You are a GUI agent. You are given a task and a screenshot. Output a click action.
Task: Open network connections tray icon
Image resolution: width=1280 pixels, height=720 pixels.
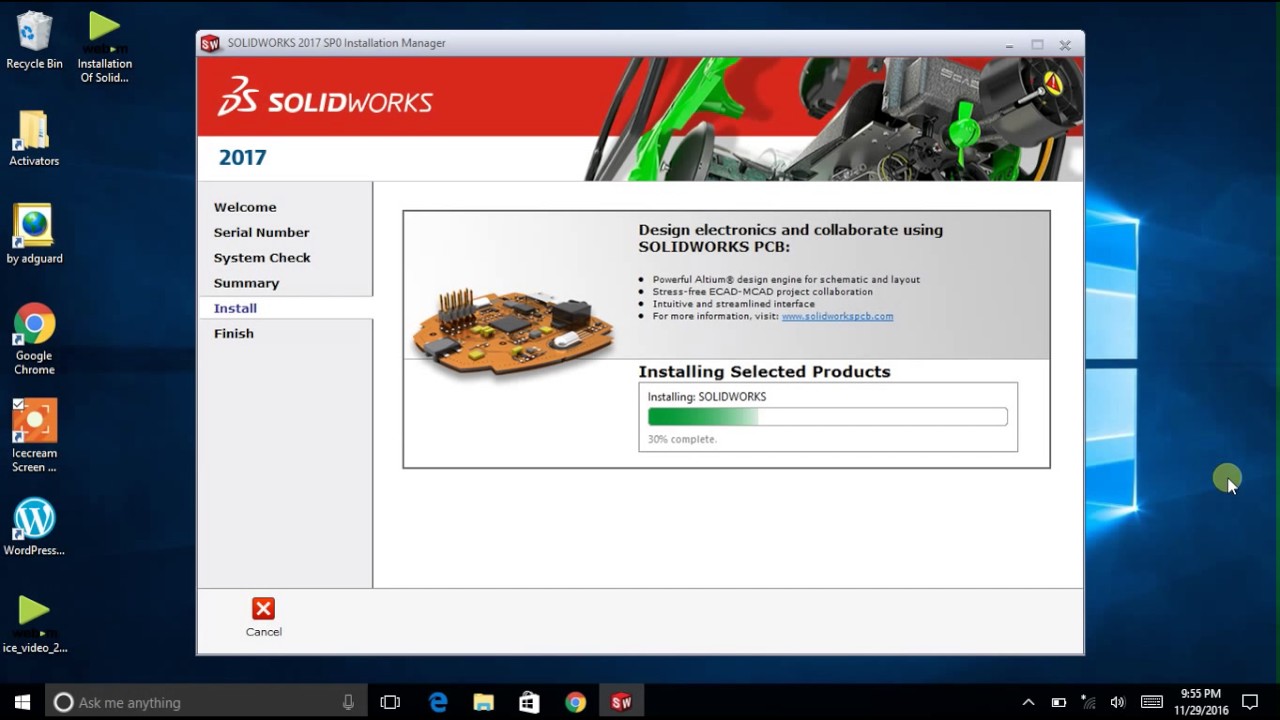point(1088,702)
